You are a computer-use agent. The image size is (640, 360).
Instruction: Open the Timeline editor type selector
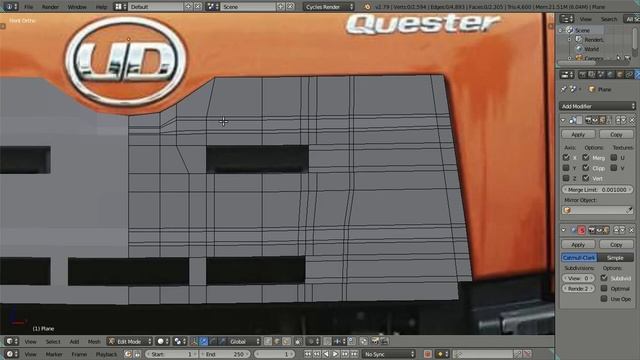(12, 354)
